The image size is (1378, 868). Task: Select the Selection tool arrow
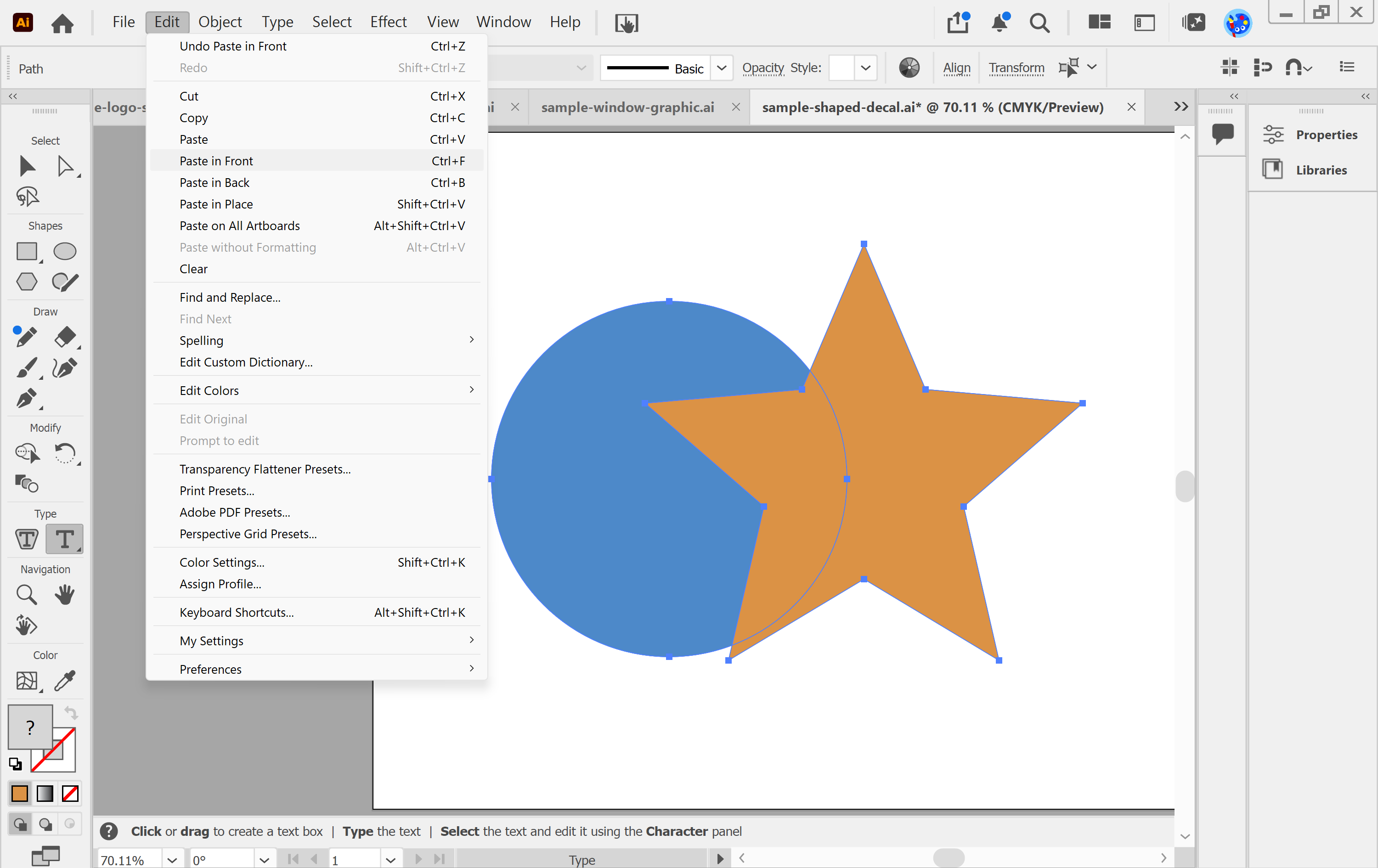(27, 166)
